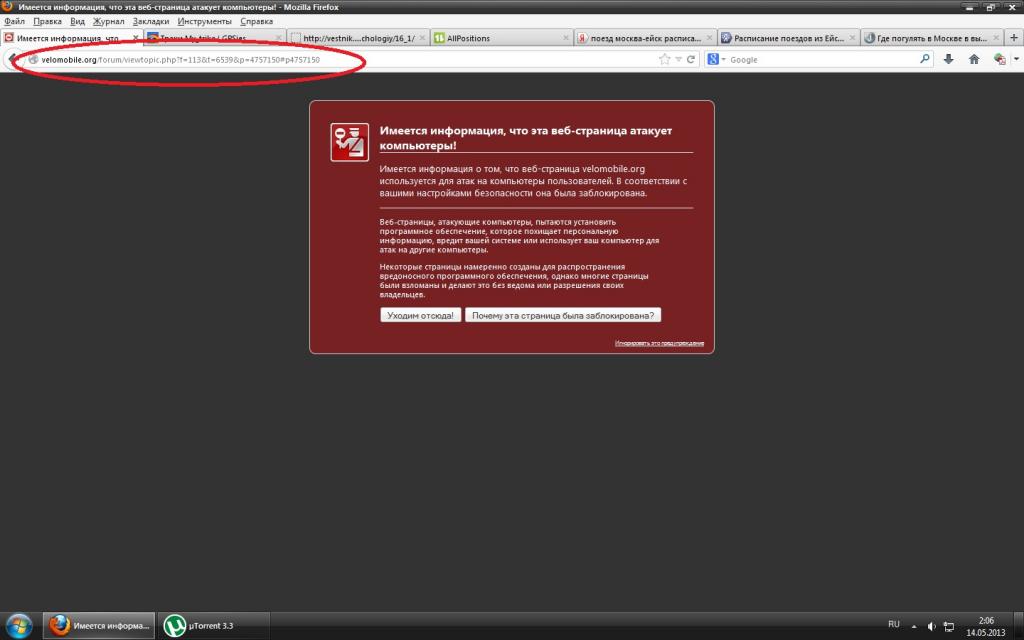
Task: Click the volume speaker tray icon
Action: tap(931, 626)
